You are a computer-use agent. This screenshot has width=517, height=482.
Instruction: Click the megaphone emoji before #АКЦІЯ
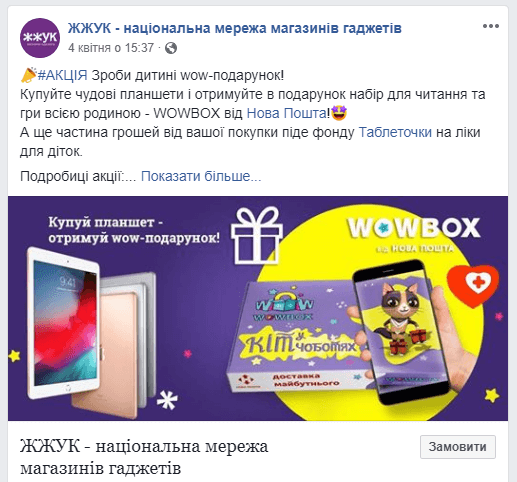[28, 75]
